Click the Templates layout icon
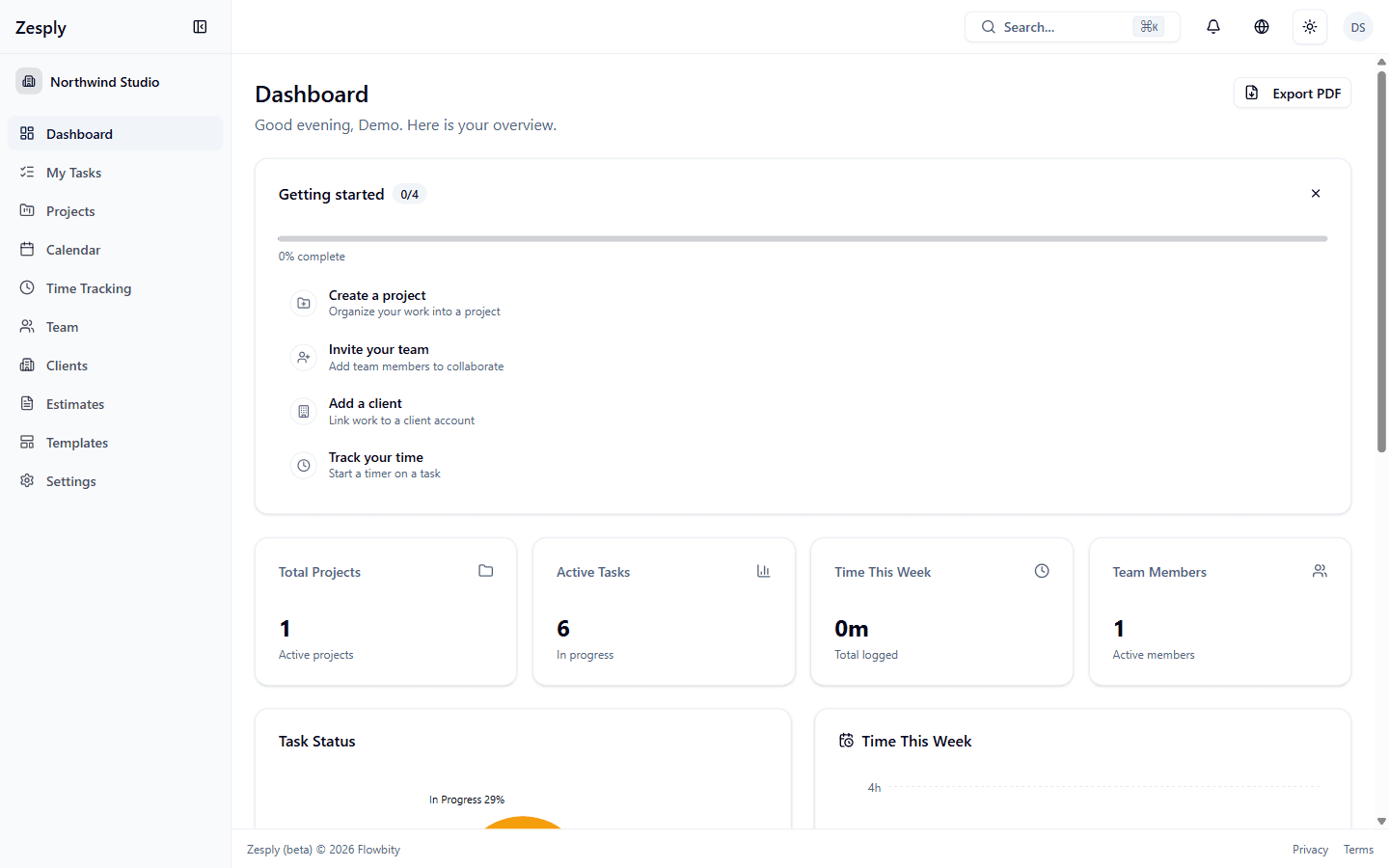The image size is (1389, 868). (x=27, y=442)
